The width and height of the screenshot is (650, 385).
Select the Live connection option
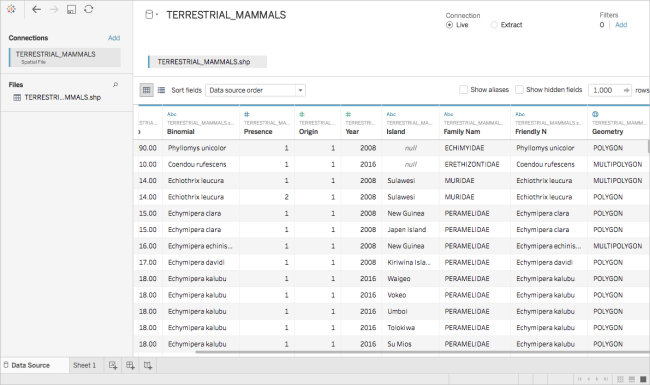449,25
